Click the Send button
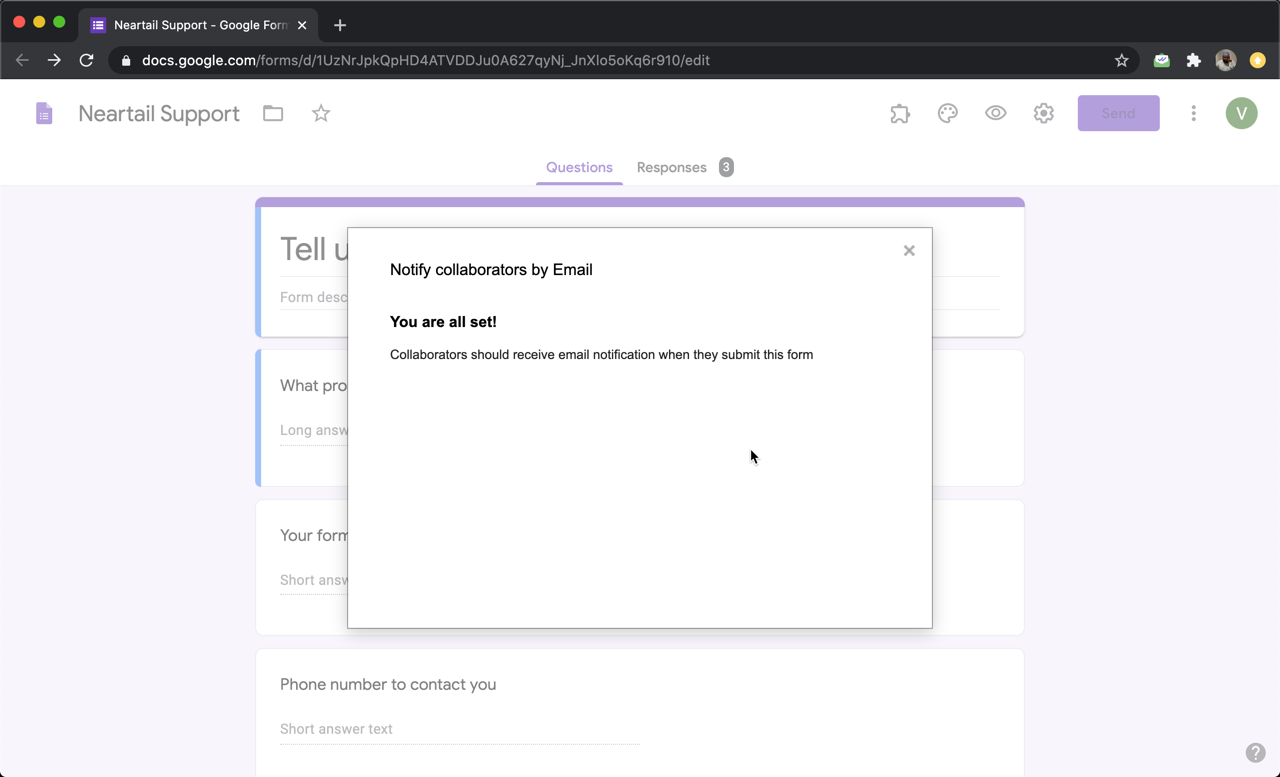 pos(1118,113)
